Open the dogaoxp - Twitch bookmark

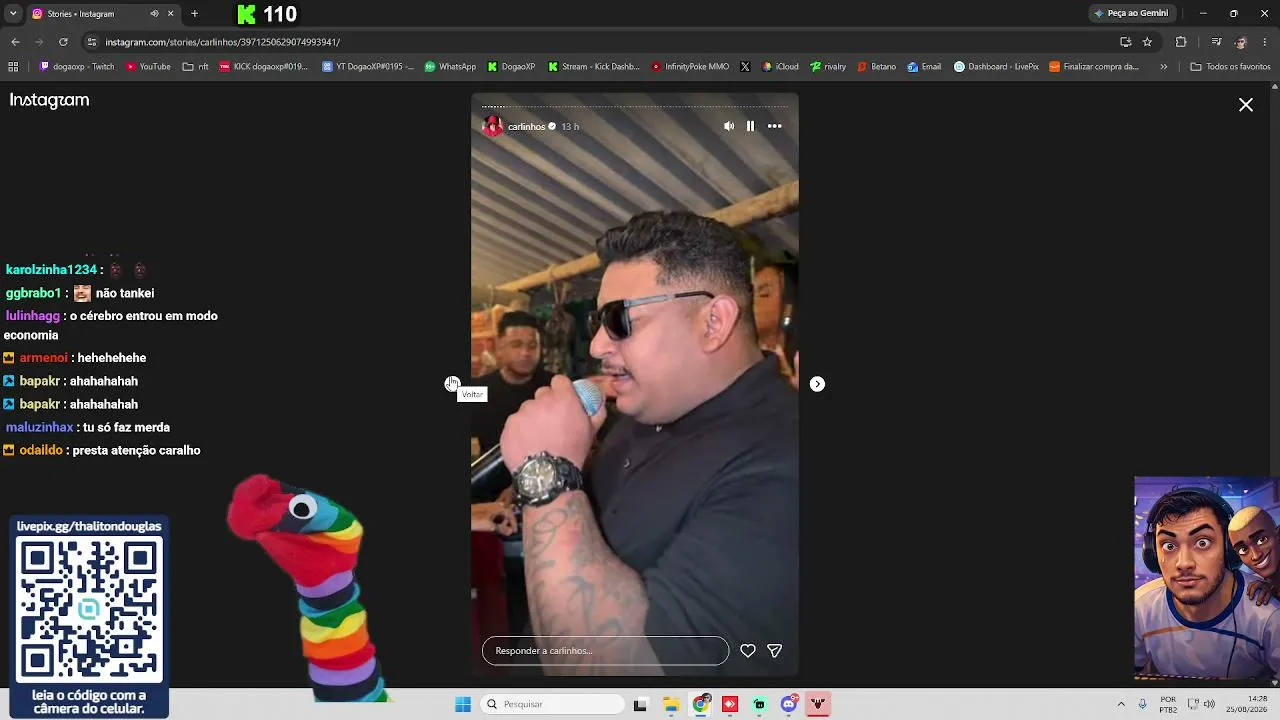(x=77, y=67)
